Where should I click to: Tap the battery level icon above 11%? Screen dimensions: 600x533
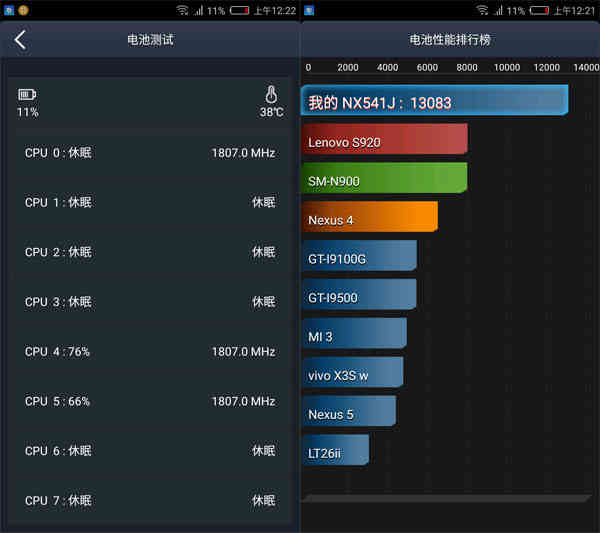pos(27,94)
